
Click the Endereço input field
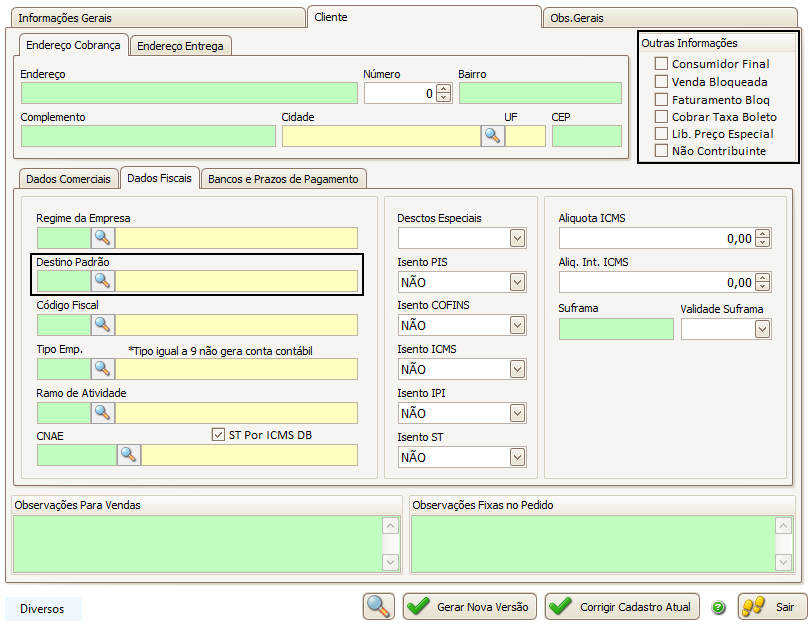pos(189,93)
